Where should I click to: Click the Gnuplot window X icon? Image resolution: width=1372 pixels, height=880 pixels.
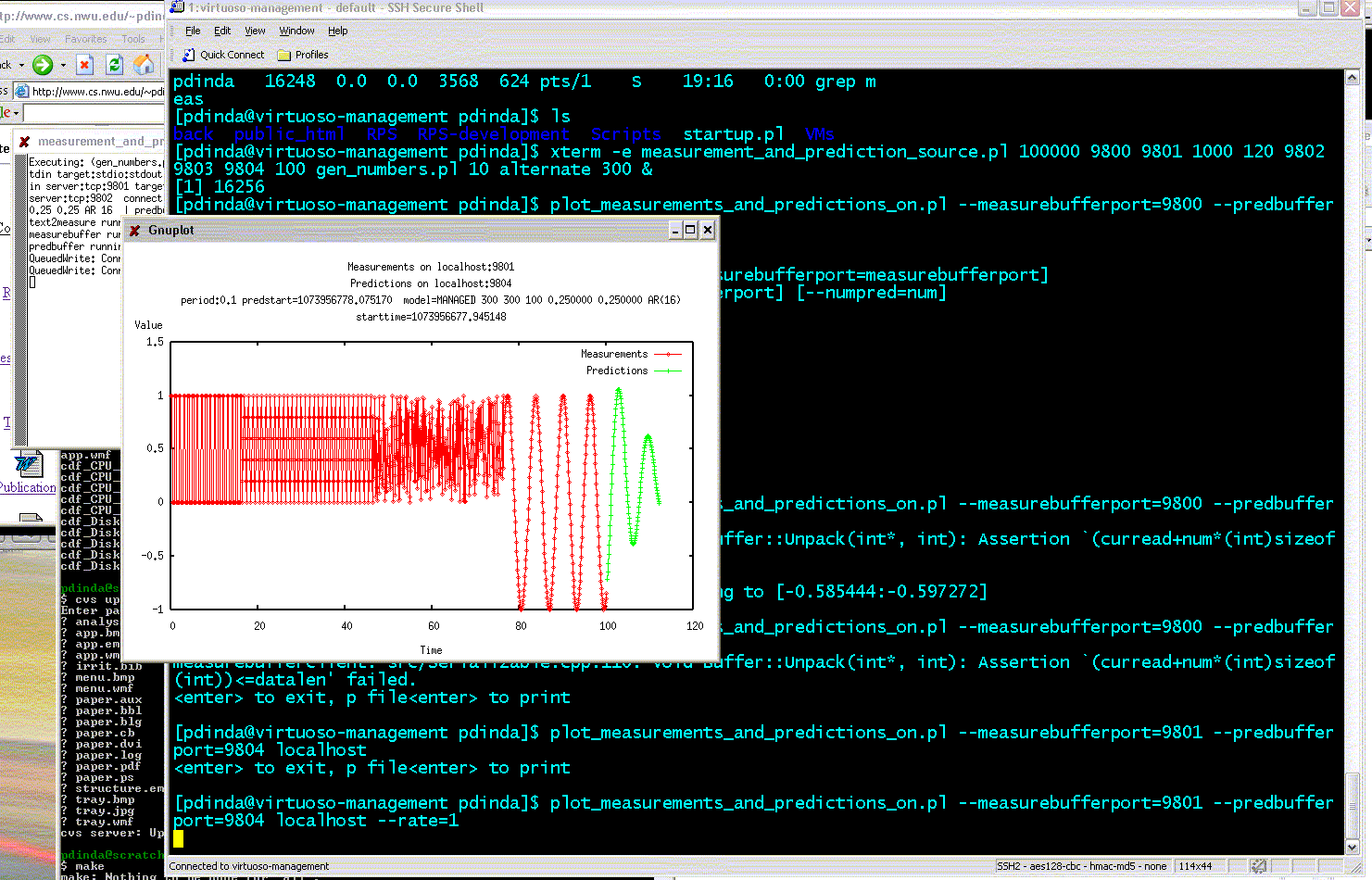134,231
